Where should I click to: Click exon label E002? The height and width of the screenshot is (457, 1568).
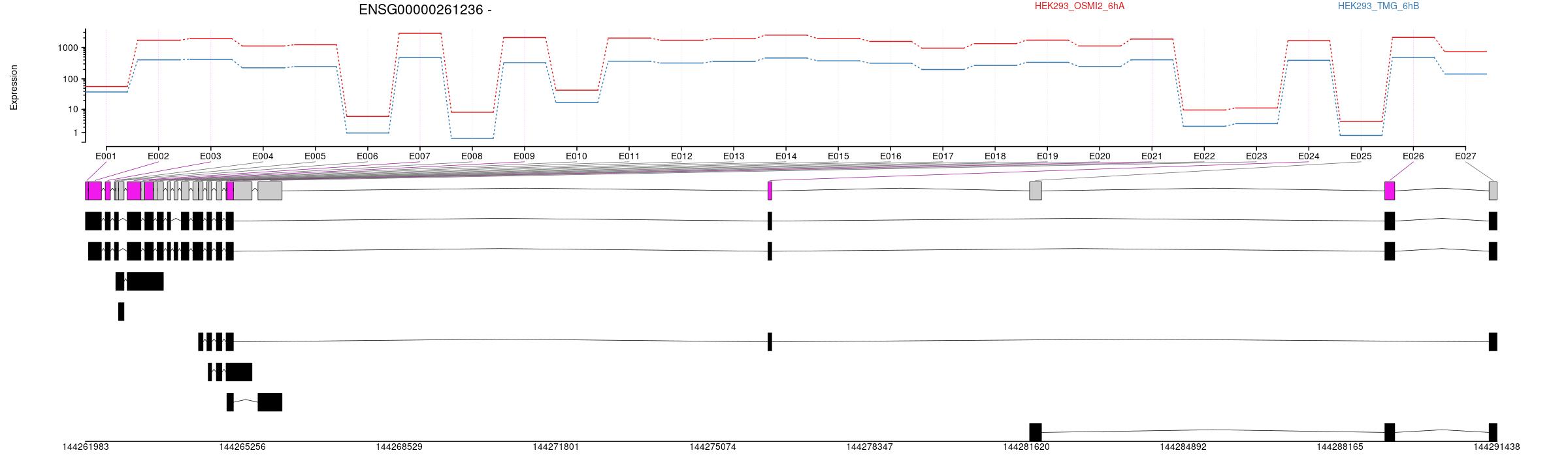pyautogui.click(x=158, y=157)
